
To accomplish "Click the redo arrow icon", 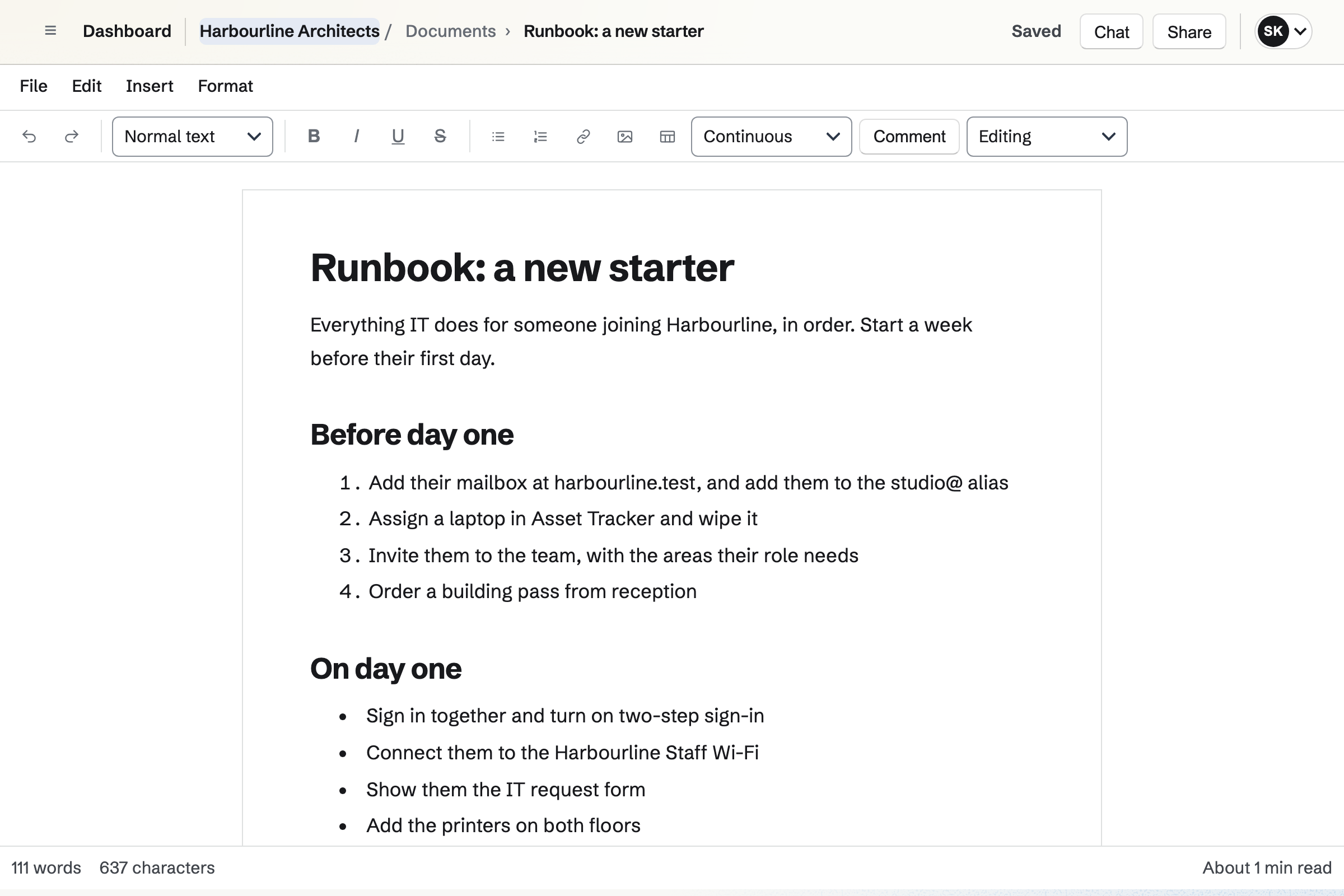I will point(72,137).
